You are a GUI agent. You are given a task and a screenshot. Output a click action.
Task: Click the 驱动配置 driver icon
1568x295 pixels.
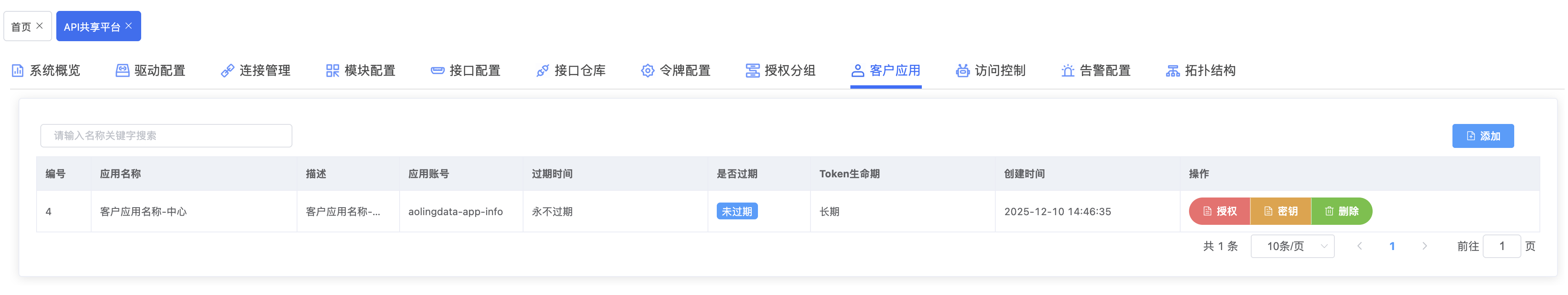pyautogui.click(x=122, y=71)
